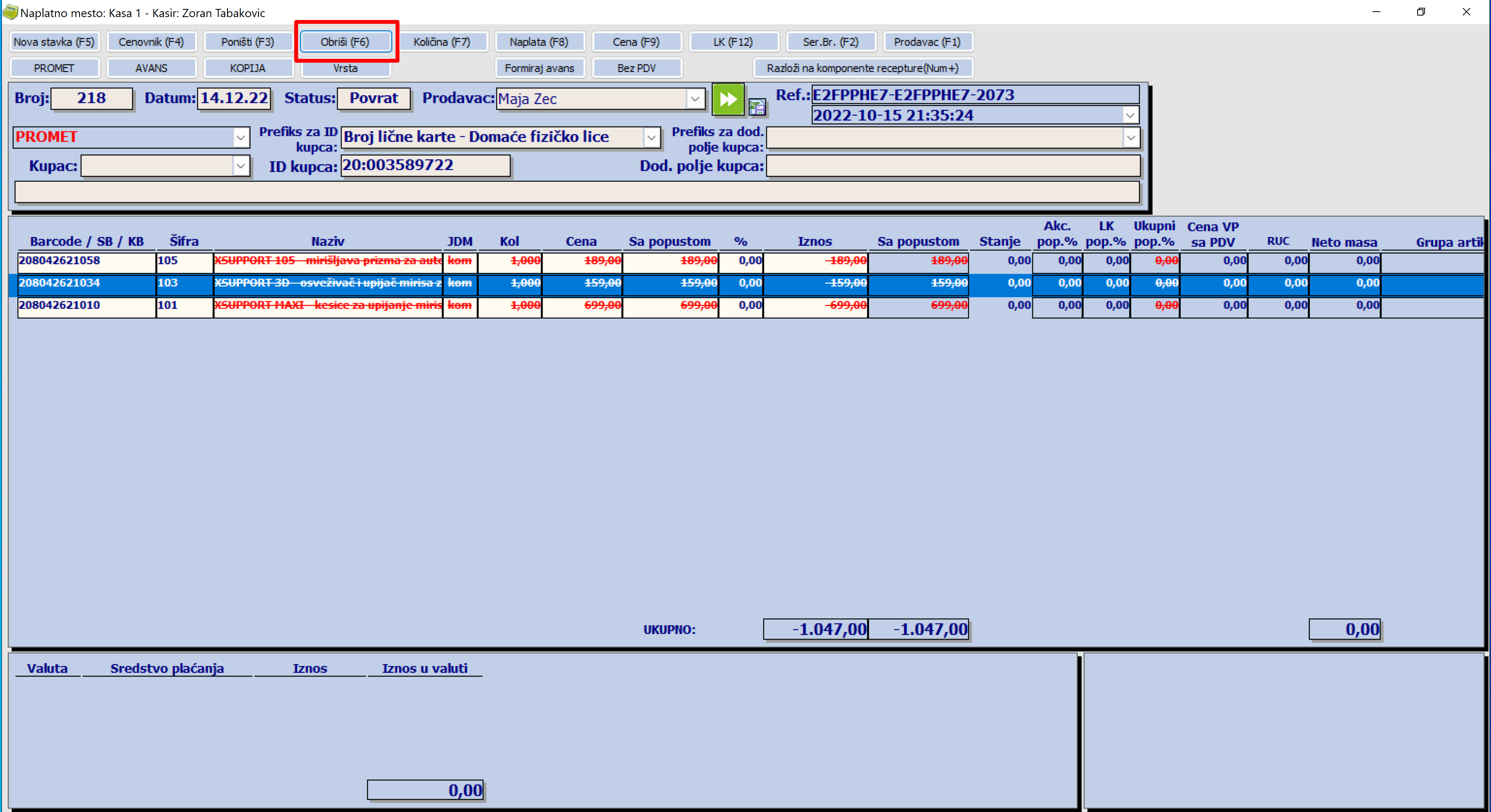Expand the Prodavac dropdown showing Maja Zec
The width and height of the screenshot is (1491, 812).
[x=694, y=99]
